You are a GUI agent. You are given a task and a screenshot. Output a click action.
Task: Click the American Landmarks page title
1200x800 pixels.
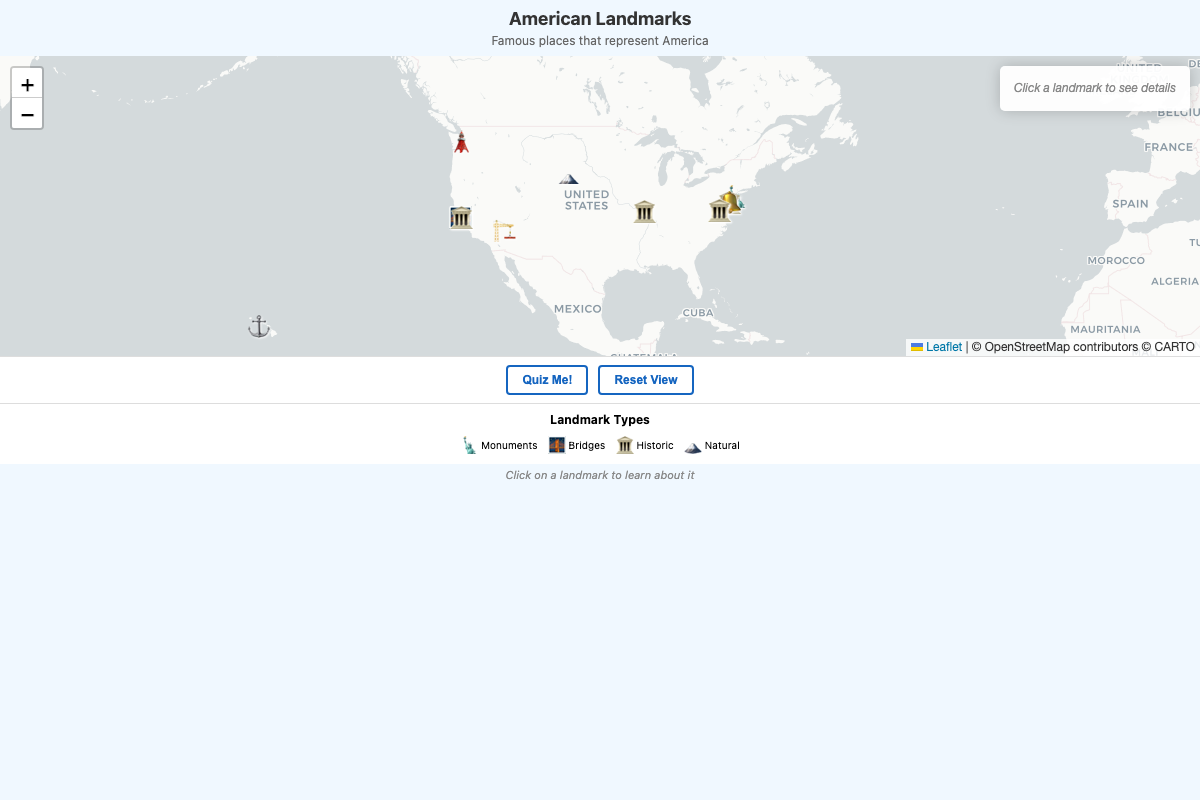(x=600, y=19)
